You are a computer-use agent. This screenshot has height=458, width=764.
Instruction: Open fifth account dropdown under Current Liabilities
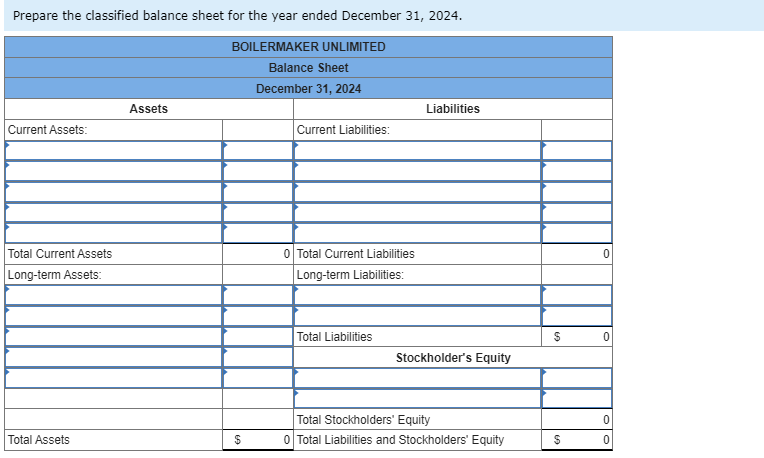coord(417,233)
